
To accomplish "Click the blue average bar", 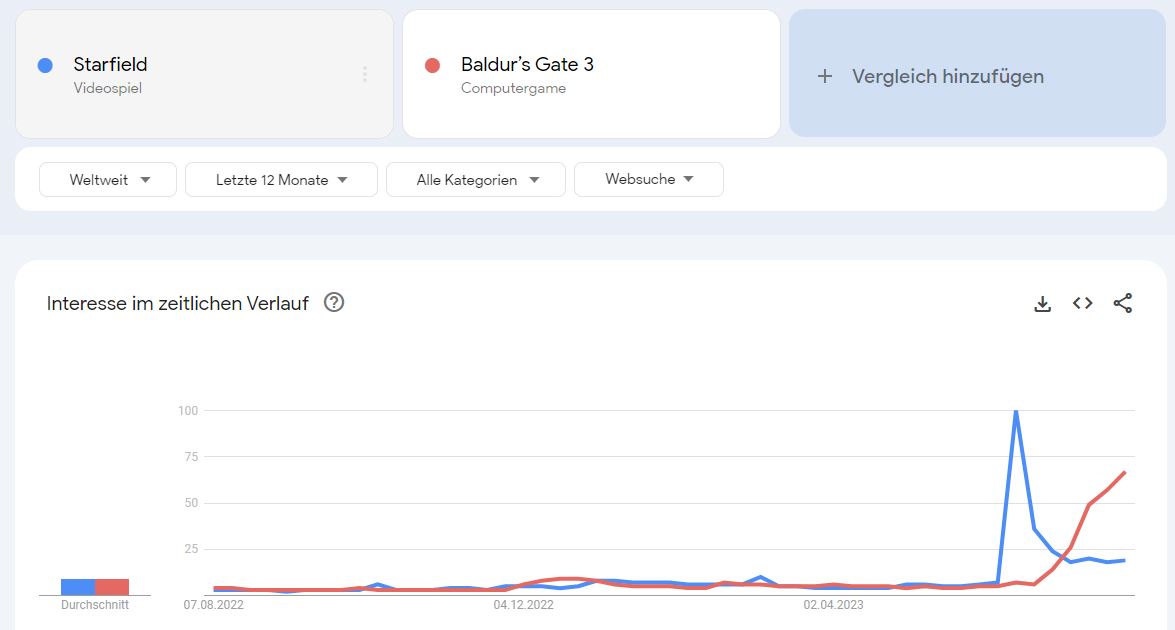I will click(78, 587).
